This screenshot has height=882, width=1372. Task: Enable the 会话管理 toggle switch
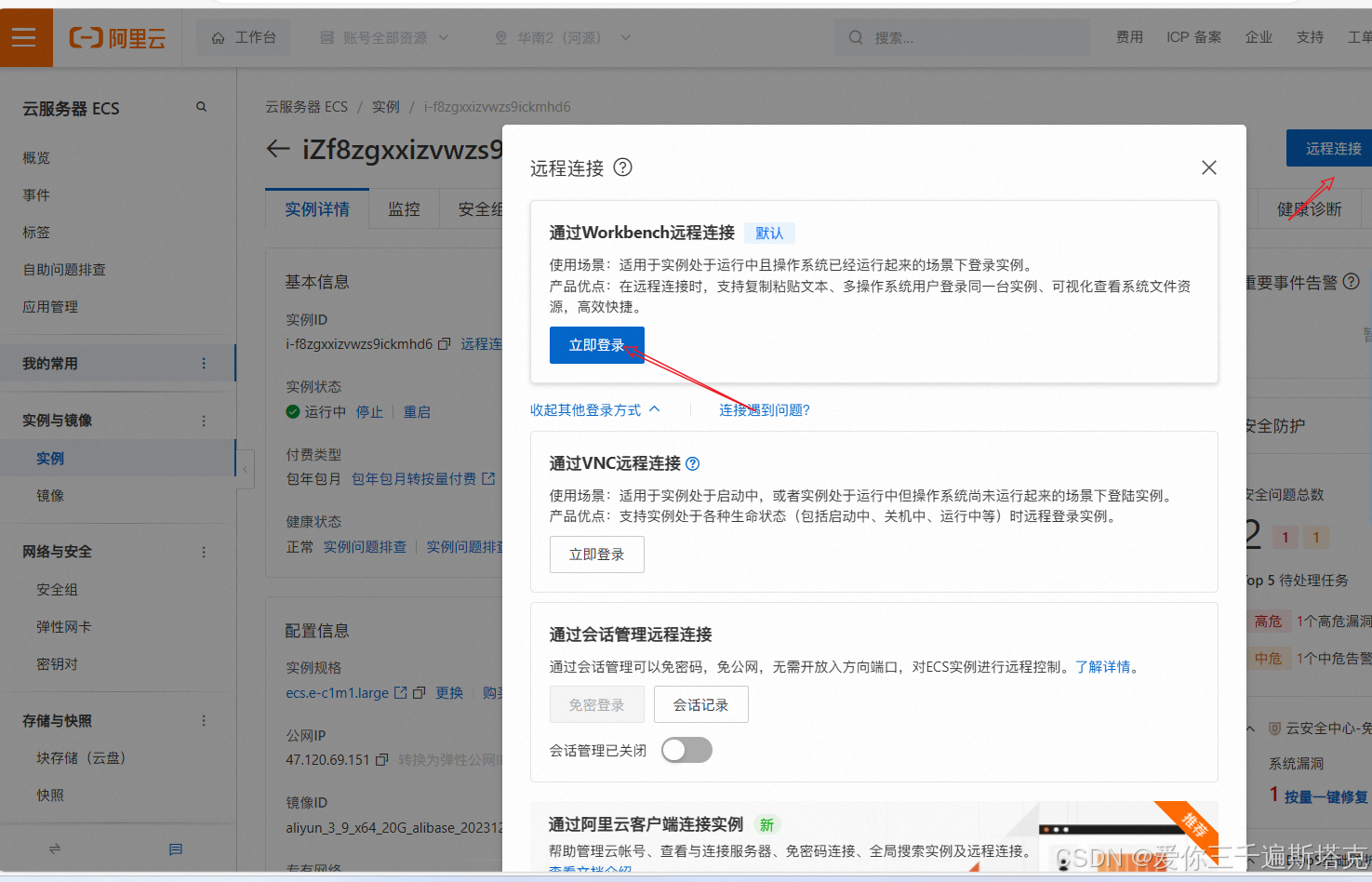tap(686, 749)
